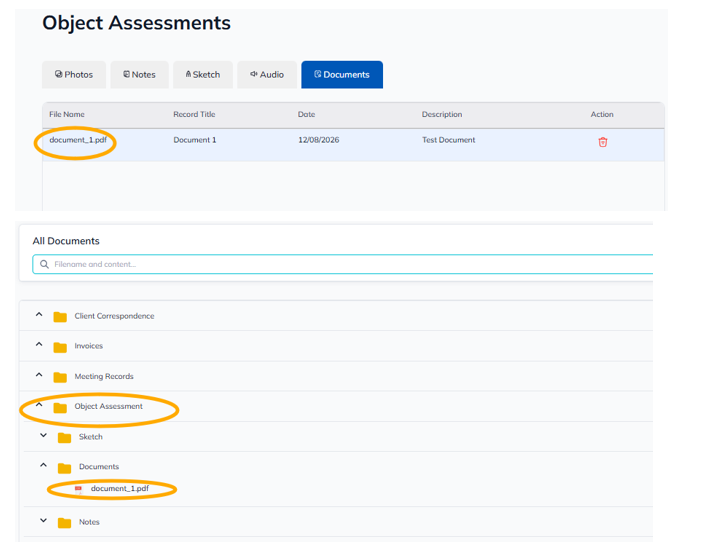Viewport: 706px width, 554px height.
Task: Expand the Sketch subfolder chevron
Action: (43, 436)
